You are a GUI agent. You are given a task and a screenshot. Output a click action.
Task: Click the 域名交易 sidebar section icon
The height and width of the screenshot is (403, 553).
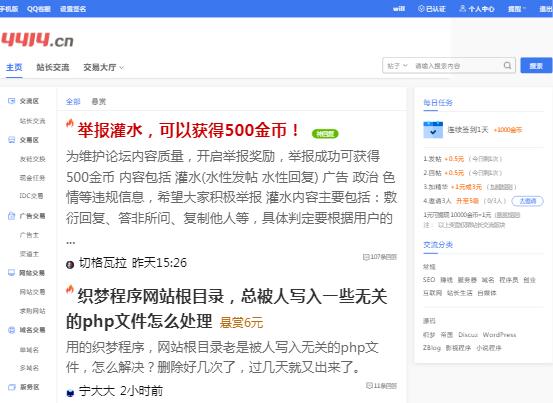tap(11, 330)
